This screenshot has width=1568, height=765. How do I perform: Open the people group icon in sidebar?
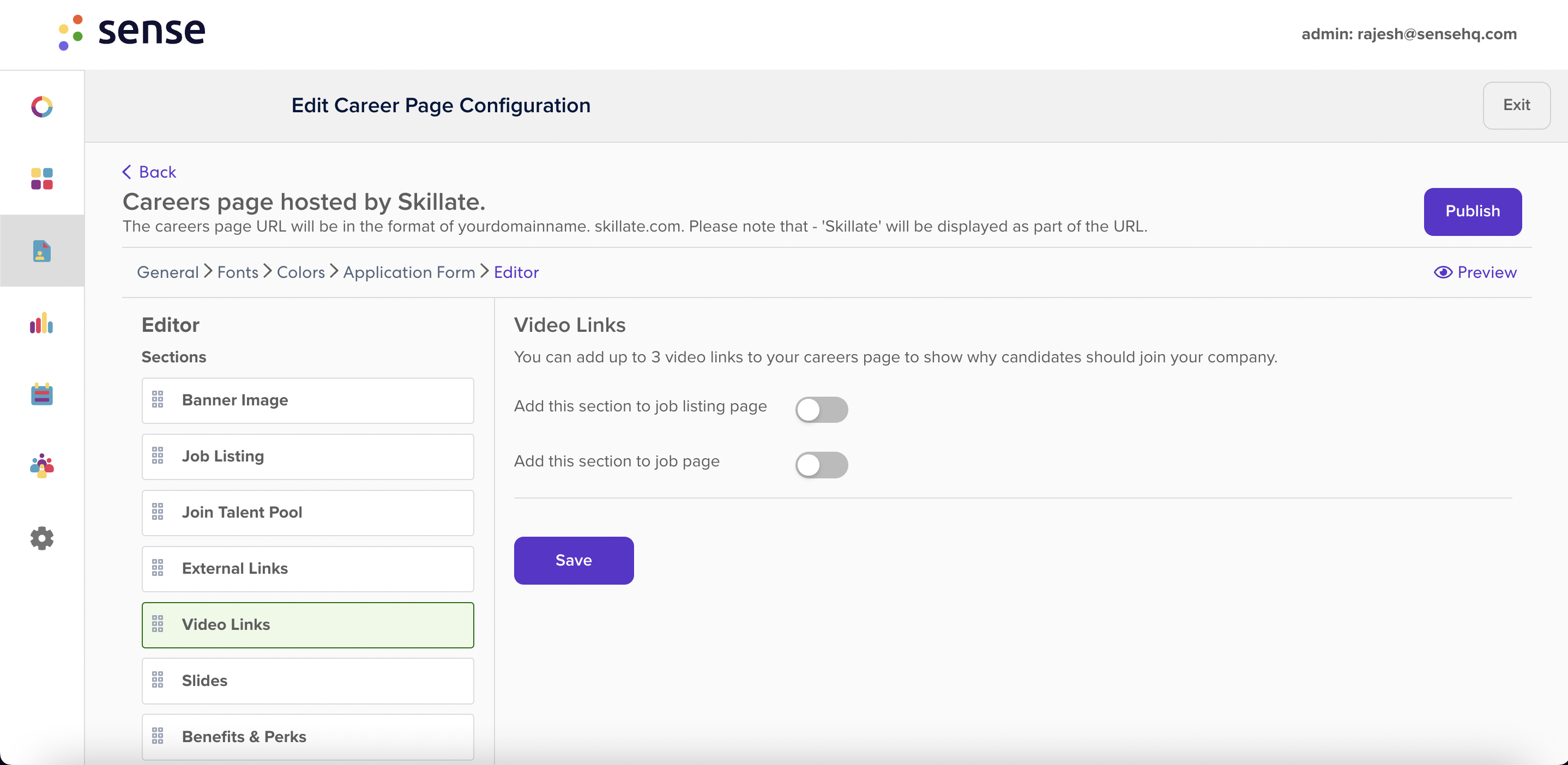[x=41, y=466]
